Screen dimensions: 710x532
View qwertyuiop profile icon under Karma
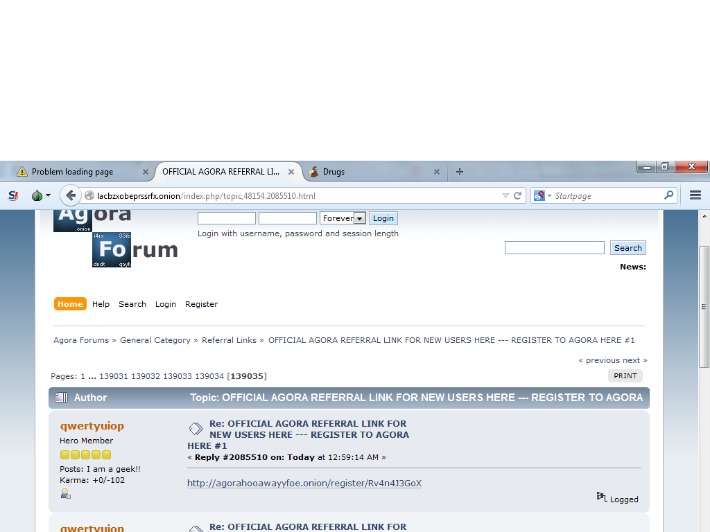point(66,494)
